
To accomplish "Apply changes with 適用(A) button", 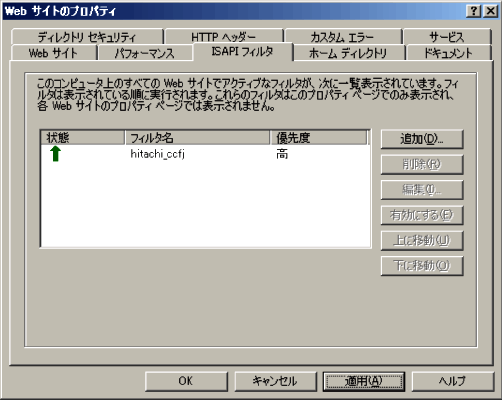I will coord(364,381).
